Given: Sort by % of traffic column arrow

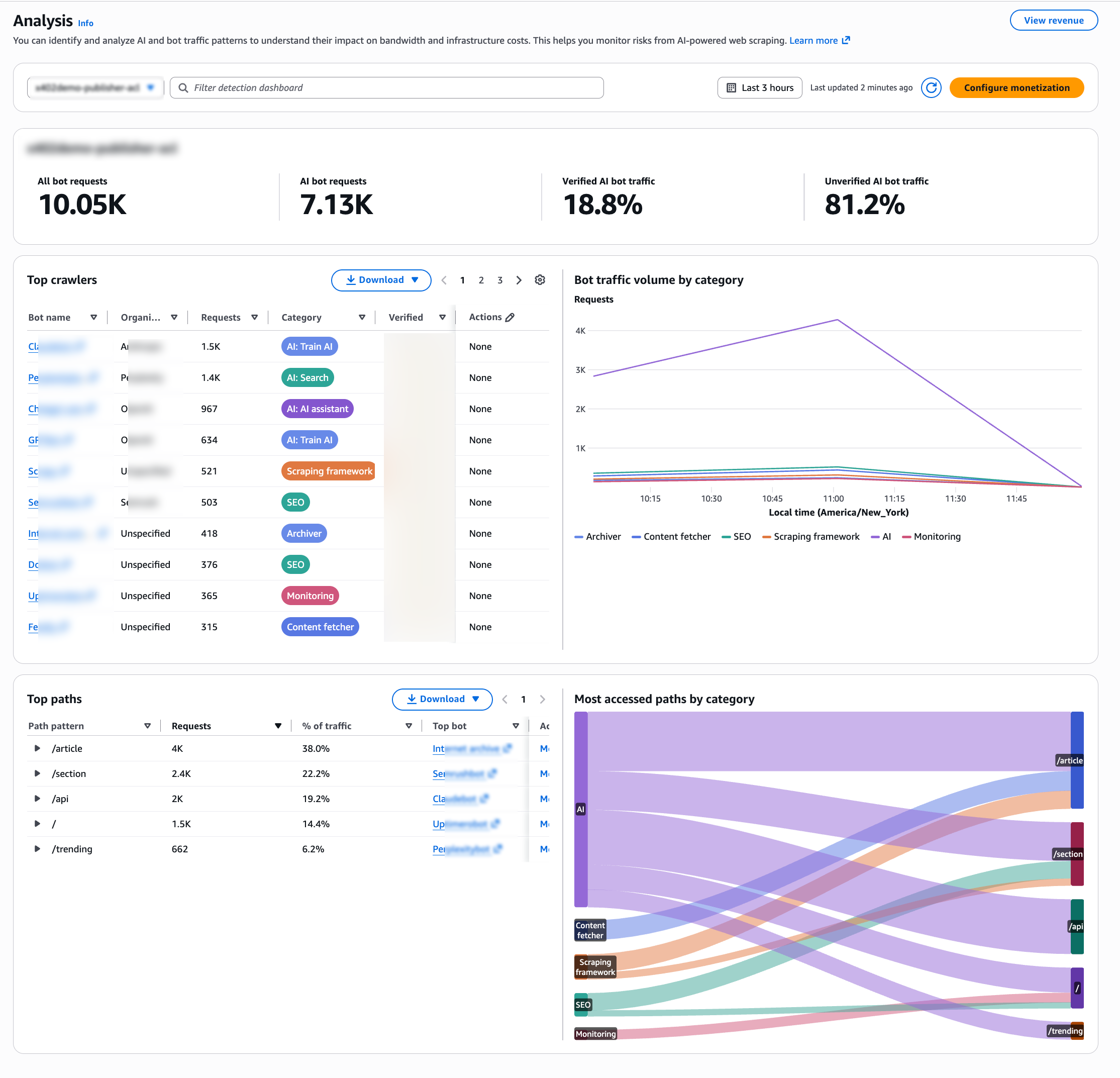Looking at the screenshot, I should coord(409,726).
